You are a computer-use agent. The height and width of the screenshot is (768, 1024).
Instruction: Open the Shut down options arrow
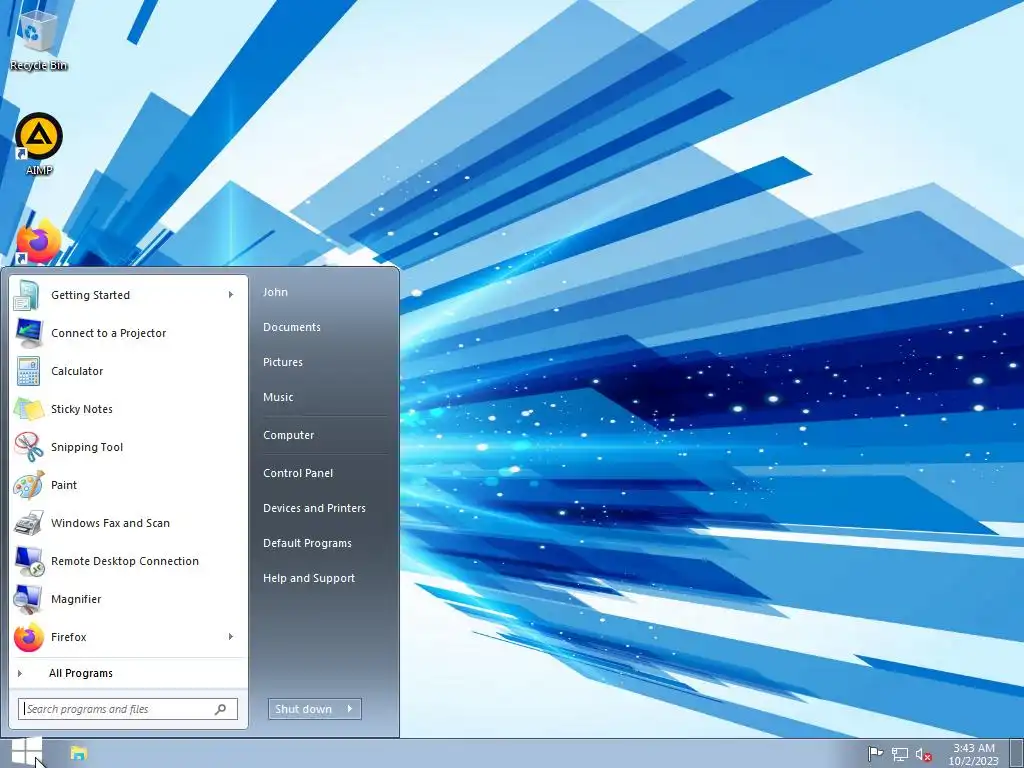(x=350, y=709)
